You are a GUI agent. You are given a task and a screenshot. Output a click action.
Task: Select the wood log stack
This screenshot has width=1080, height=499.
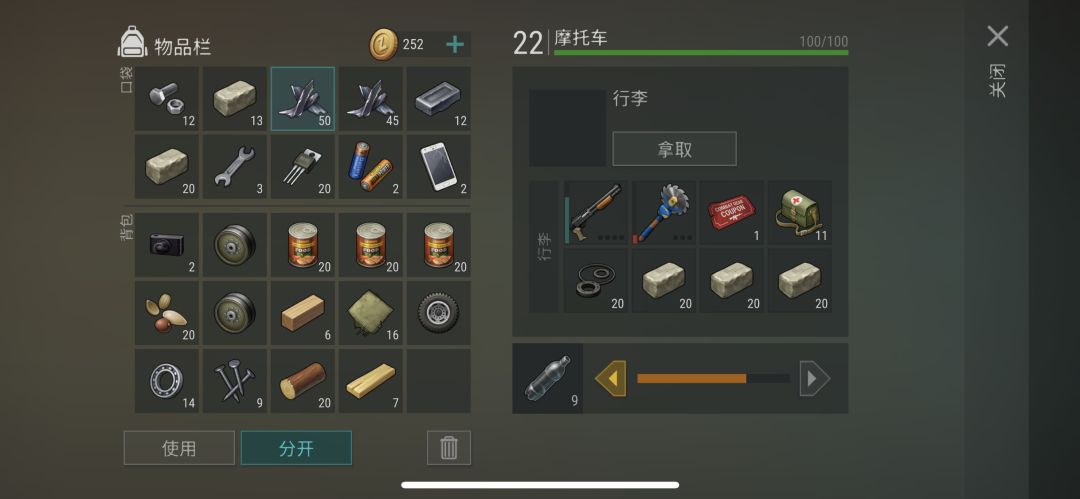[x=302, y=380]
